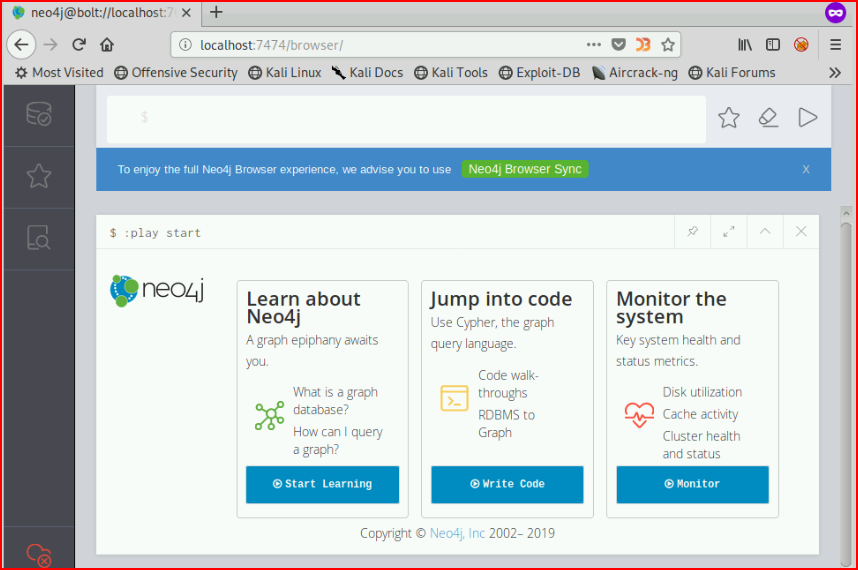The image size is (858, 570).
Task: Close the :play start frame
Action: click(801, 231)
